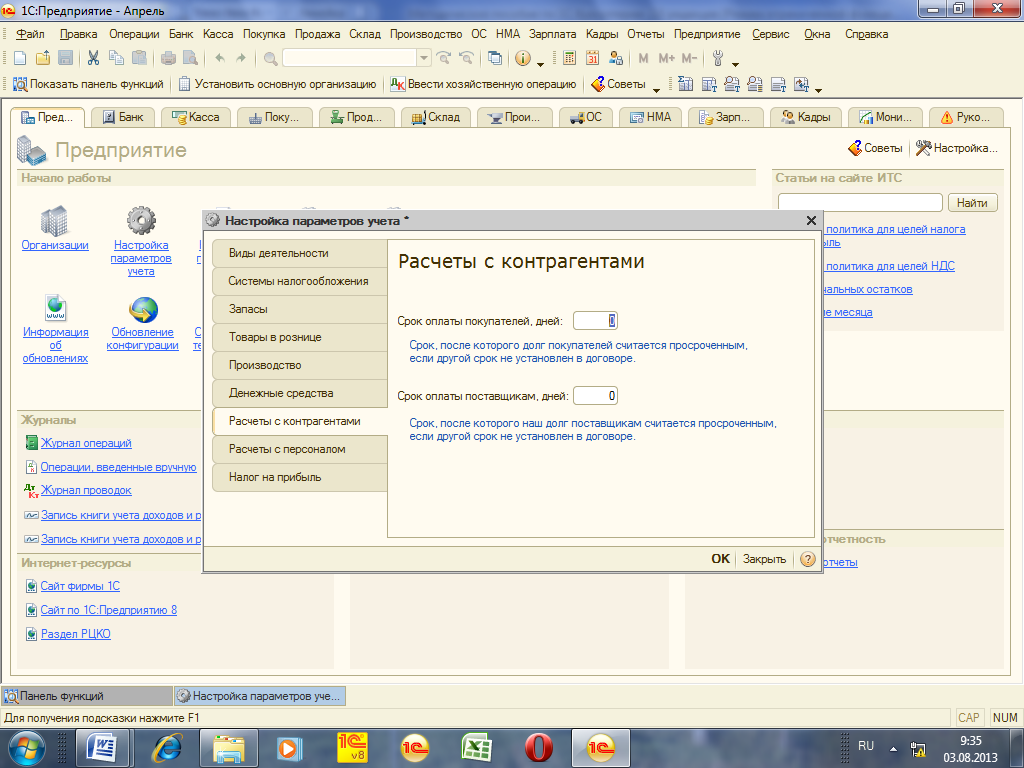Select Денежные средства settings section
The height and width of the screenshot is (768, 1024).
click(300, 393)
